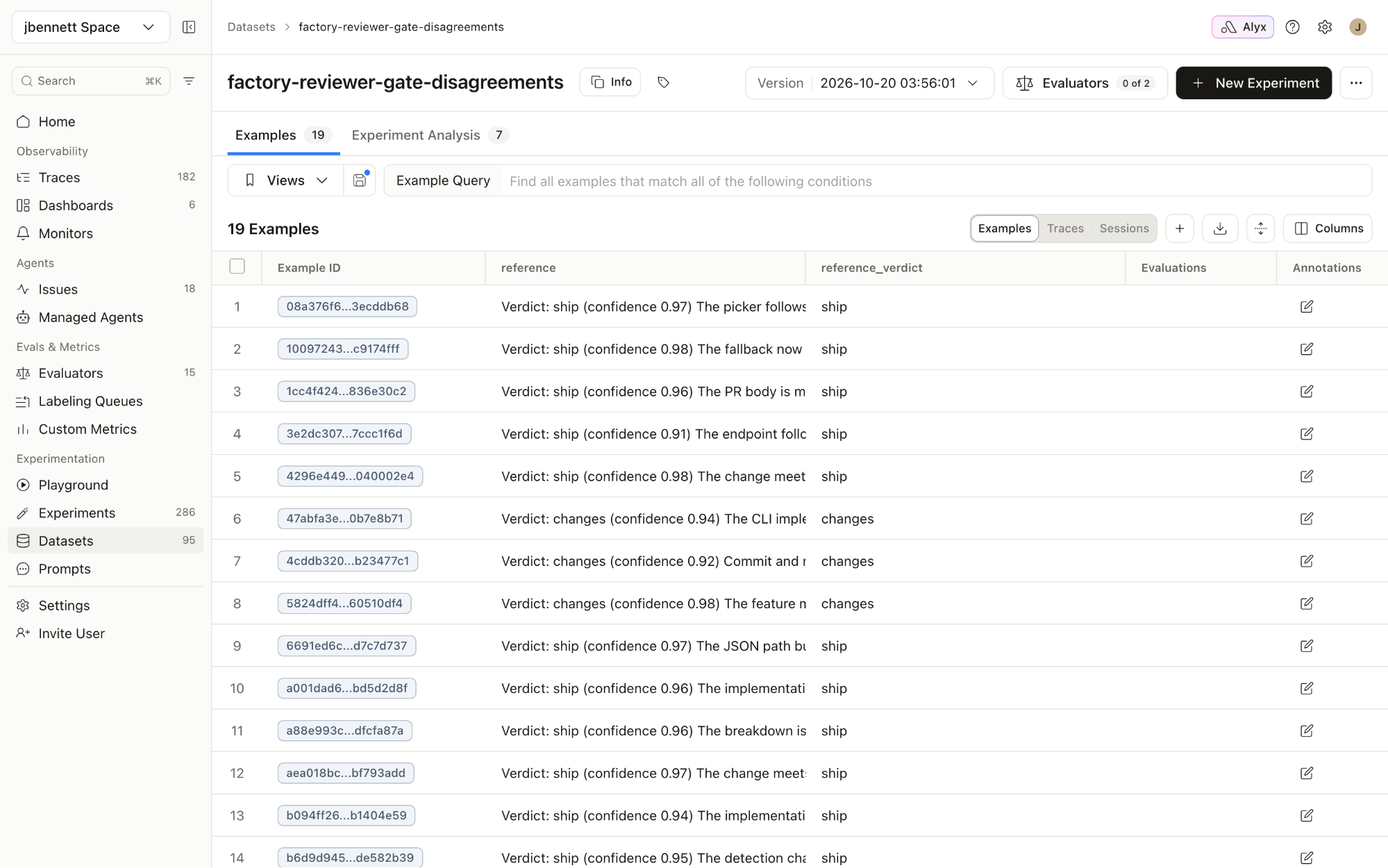Go to Traces in sidebar
The width and height of the screenshot is (1388, 868).
point(106,178)
